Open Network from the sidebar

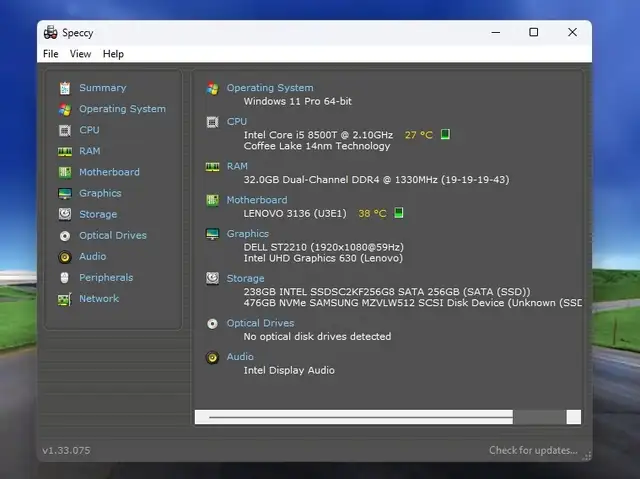point(99,299)
